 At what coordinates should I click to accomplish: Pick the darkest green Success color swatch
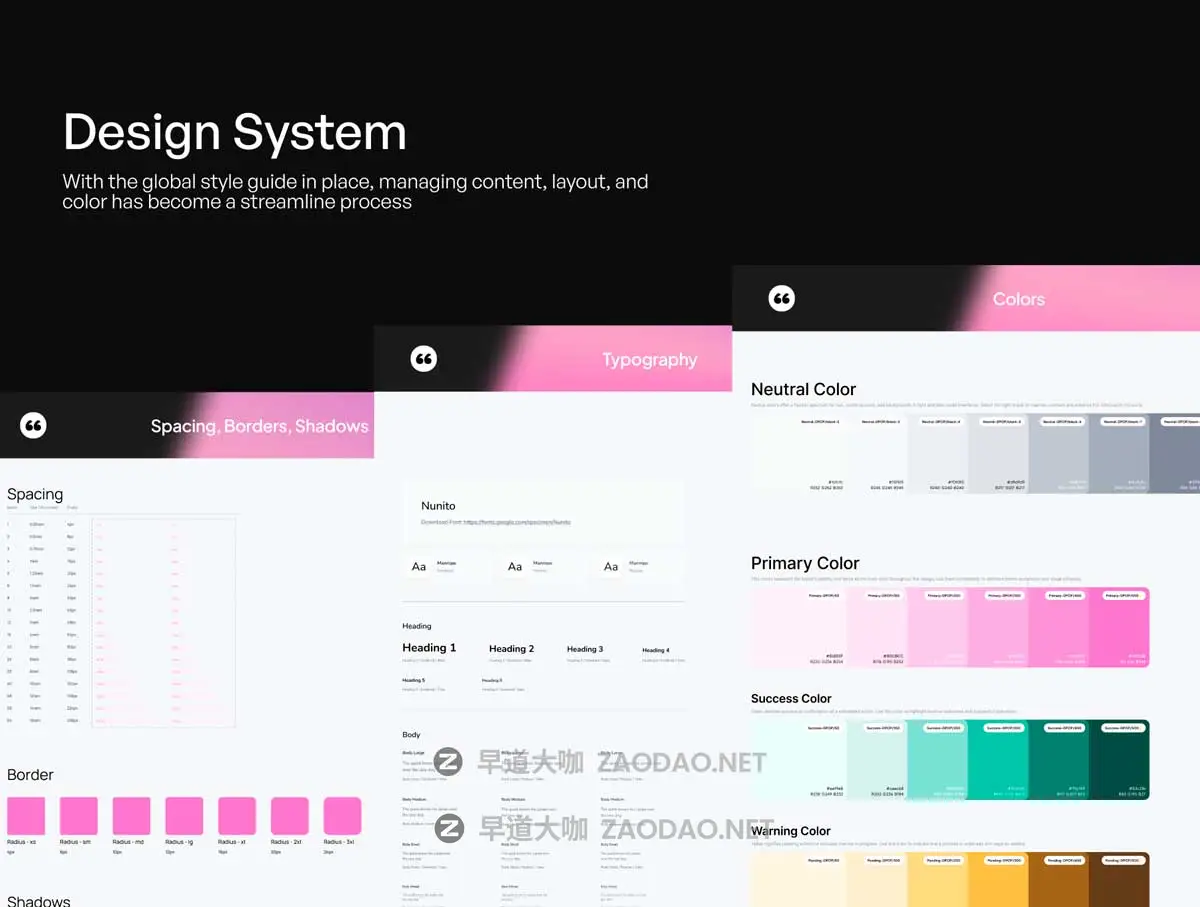pos(1119,760)
